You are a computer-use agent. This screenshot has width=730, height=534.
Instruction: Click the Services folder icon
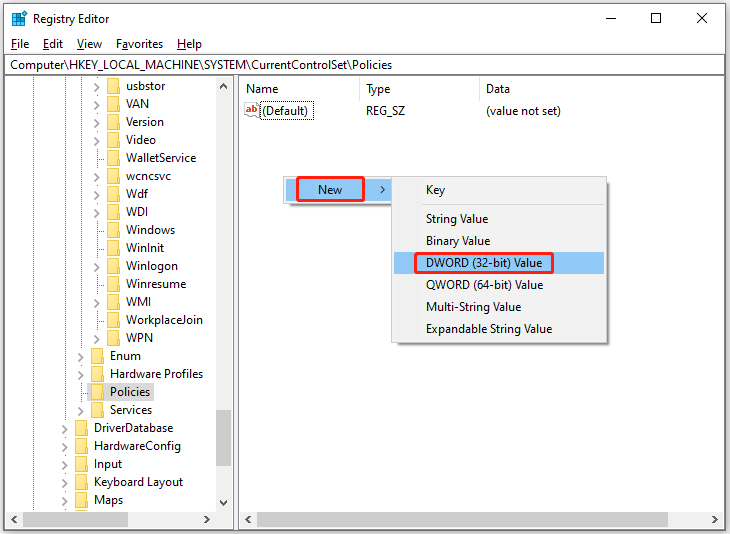click(x=98, y=410)
